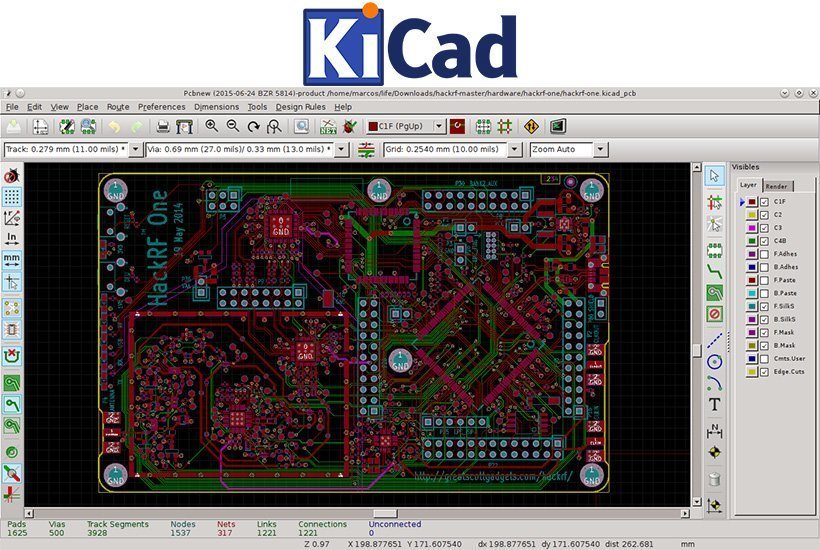Select the add arc tool
The height and width of the screenshot is (550, 820).
pyautogui.click(x=714, y=383)
